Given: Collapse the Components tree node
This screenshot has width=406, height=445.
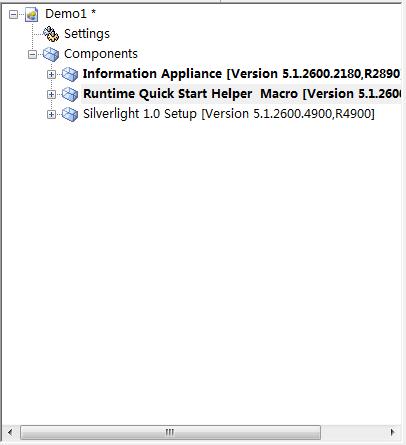Looking at the screenshot, I should (x=32, y=54).
